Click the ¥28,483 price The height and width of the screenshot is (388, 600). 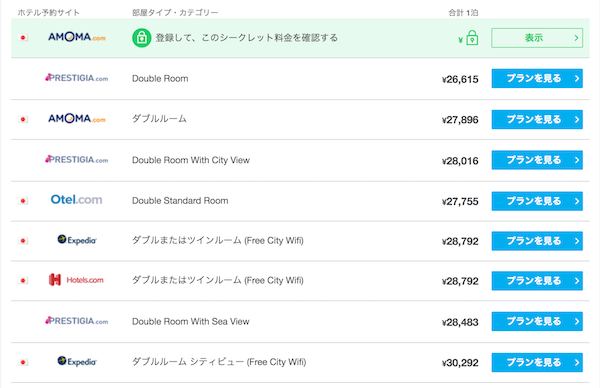coord(460,322)
